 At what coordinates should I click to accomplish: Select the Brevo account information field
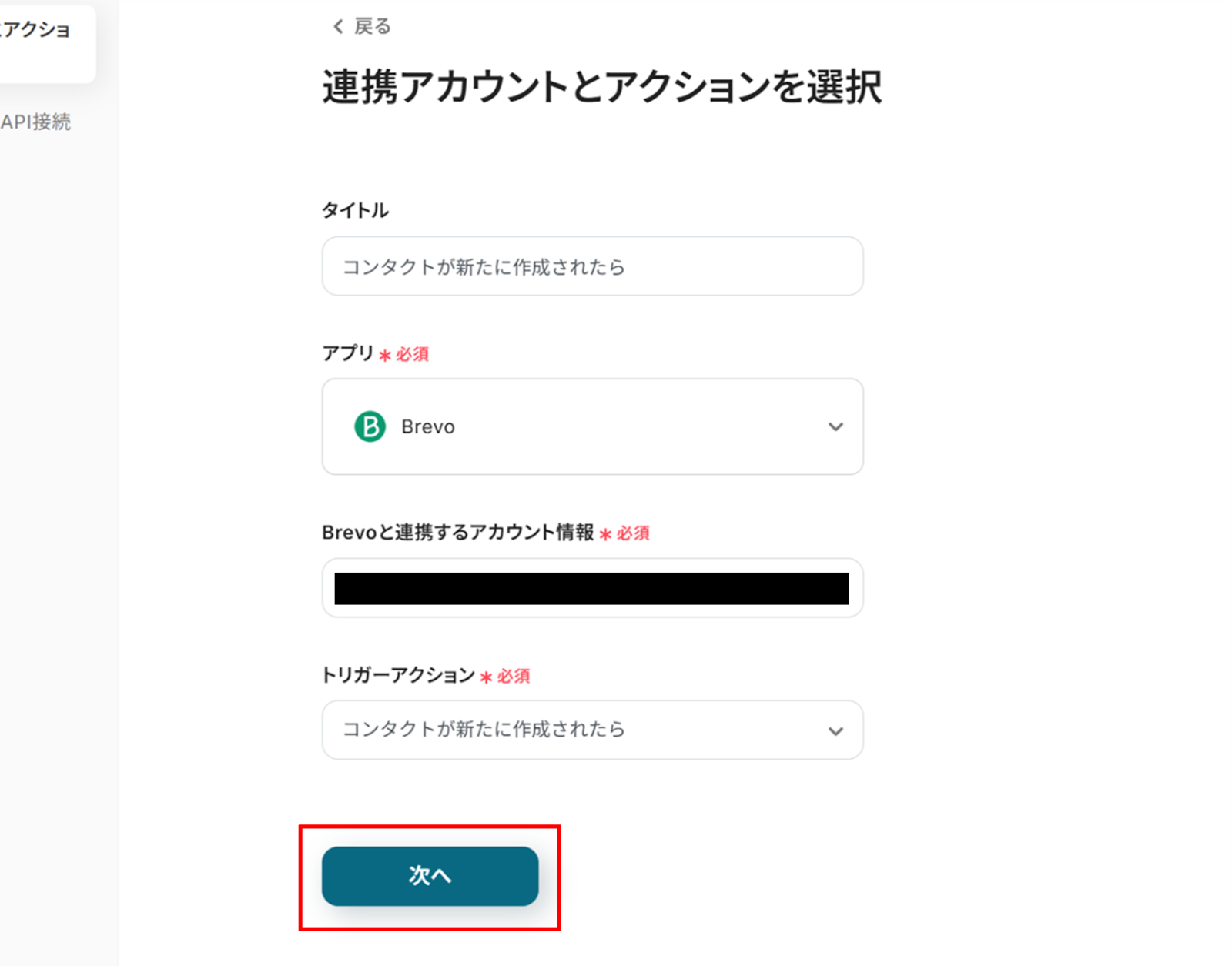[x=592, y=588]
